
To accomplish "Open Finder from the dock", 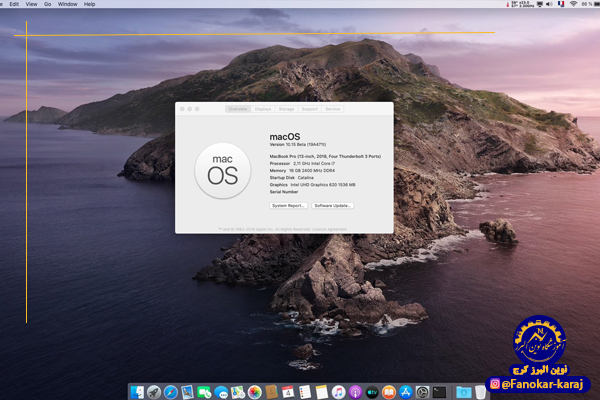I will [137, 392].
